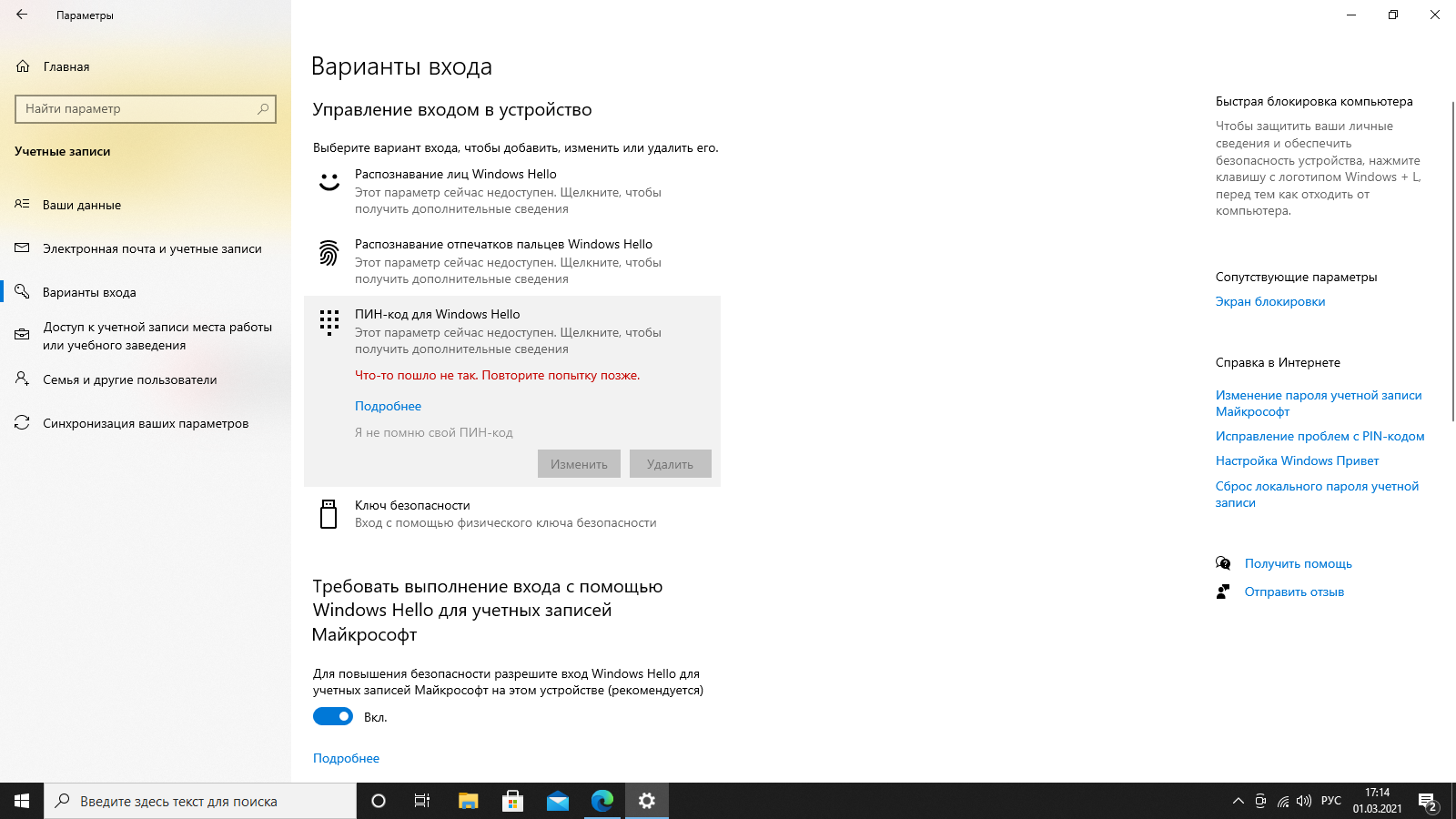Click the Получить помощь chat icon
Screen dimensions: 1456x819
tap(1223, 563)
